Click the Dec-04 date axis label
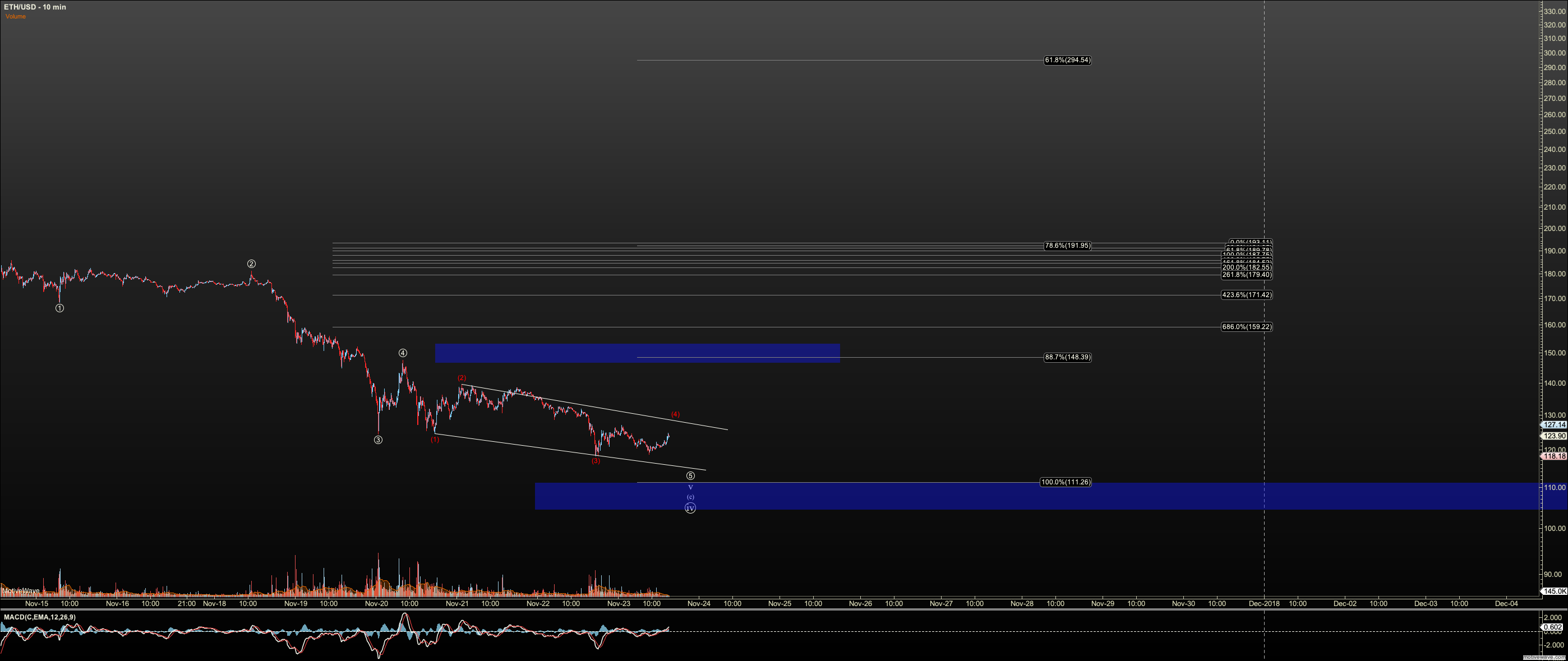This screenshot has width=1568, height=661. click(x=1506, y=604)
